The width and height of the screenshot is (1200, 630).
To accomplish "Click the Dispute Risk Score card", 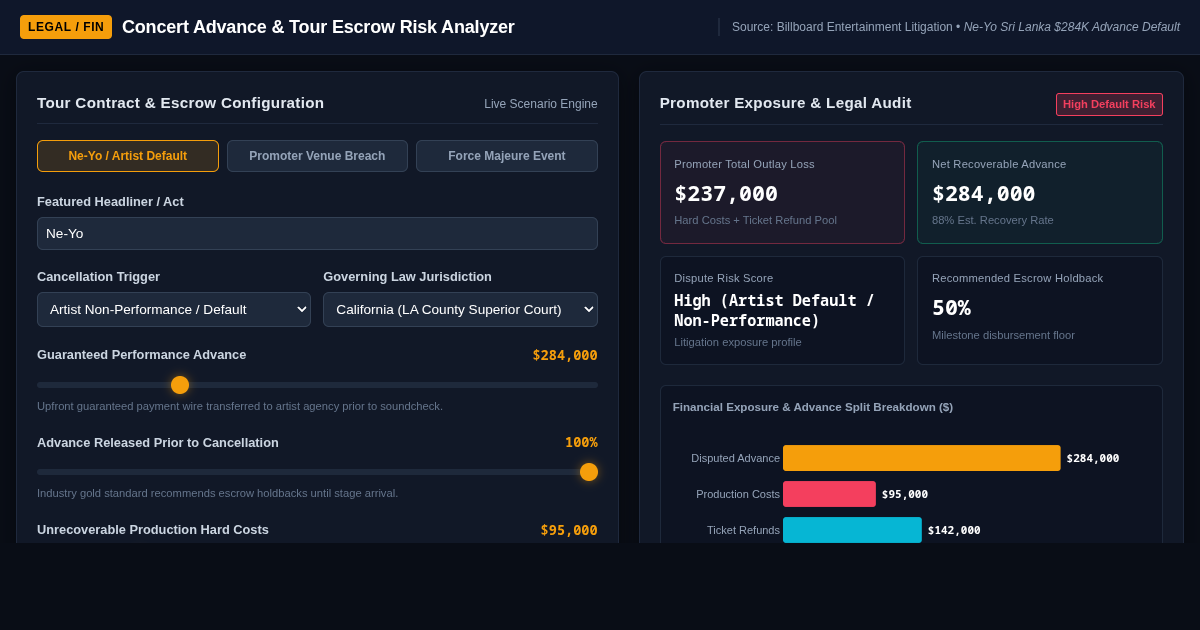I will pyautogui.click(x=782, y=310).
